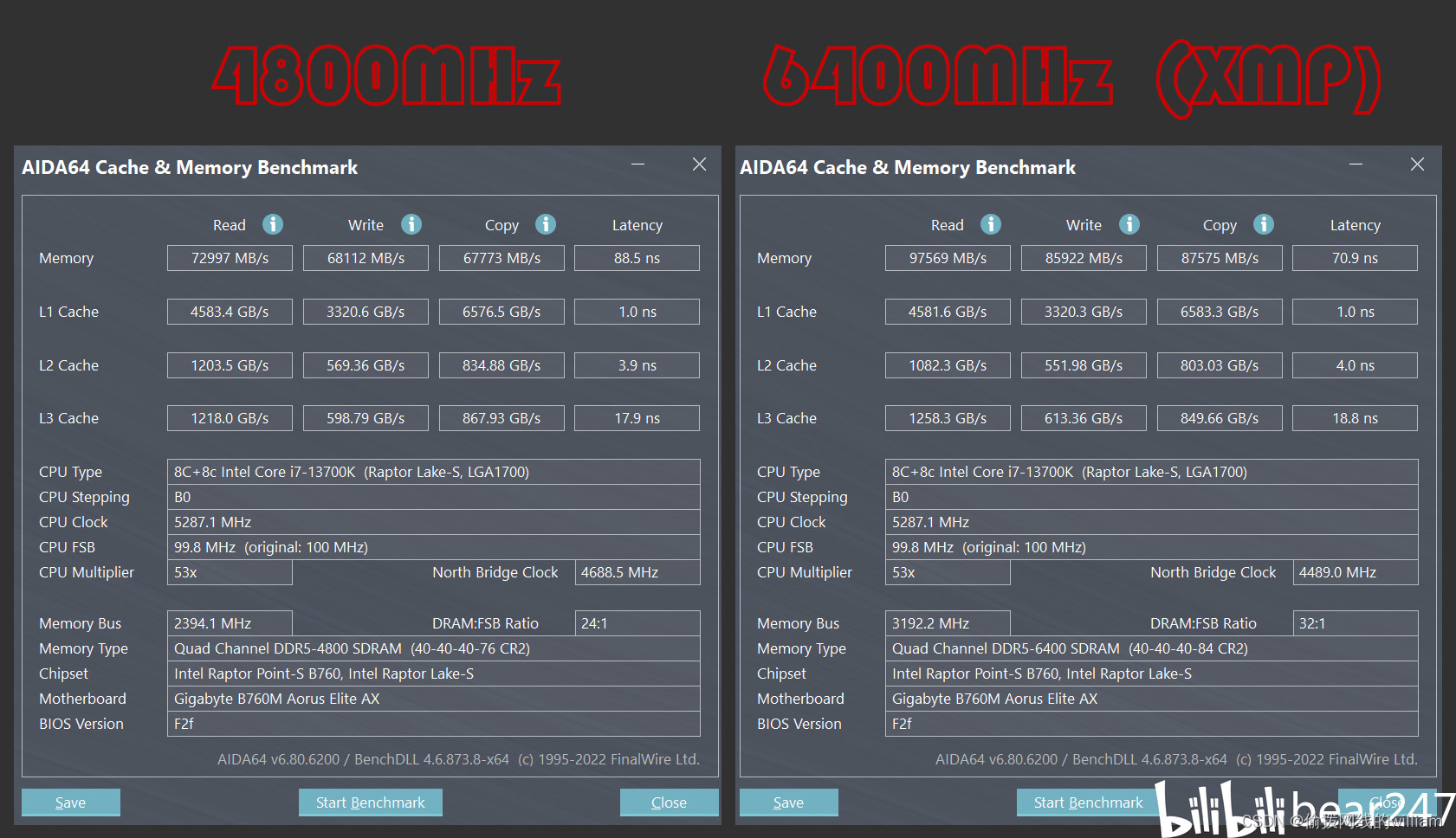Click North Bridge Clock 4489.0 MHz field
The width and height of the screenshot is (1456, 838).
coord(1356,572)
